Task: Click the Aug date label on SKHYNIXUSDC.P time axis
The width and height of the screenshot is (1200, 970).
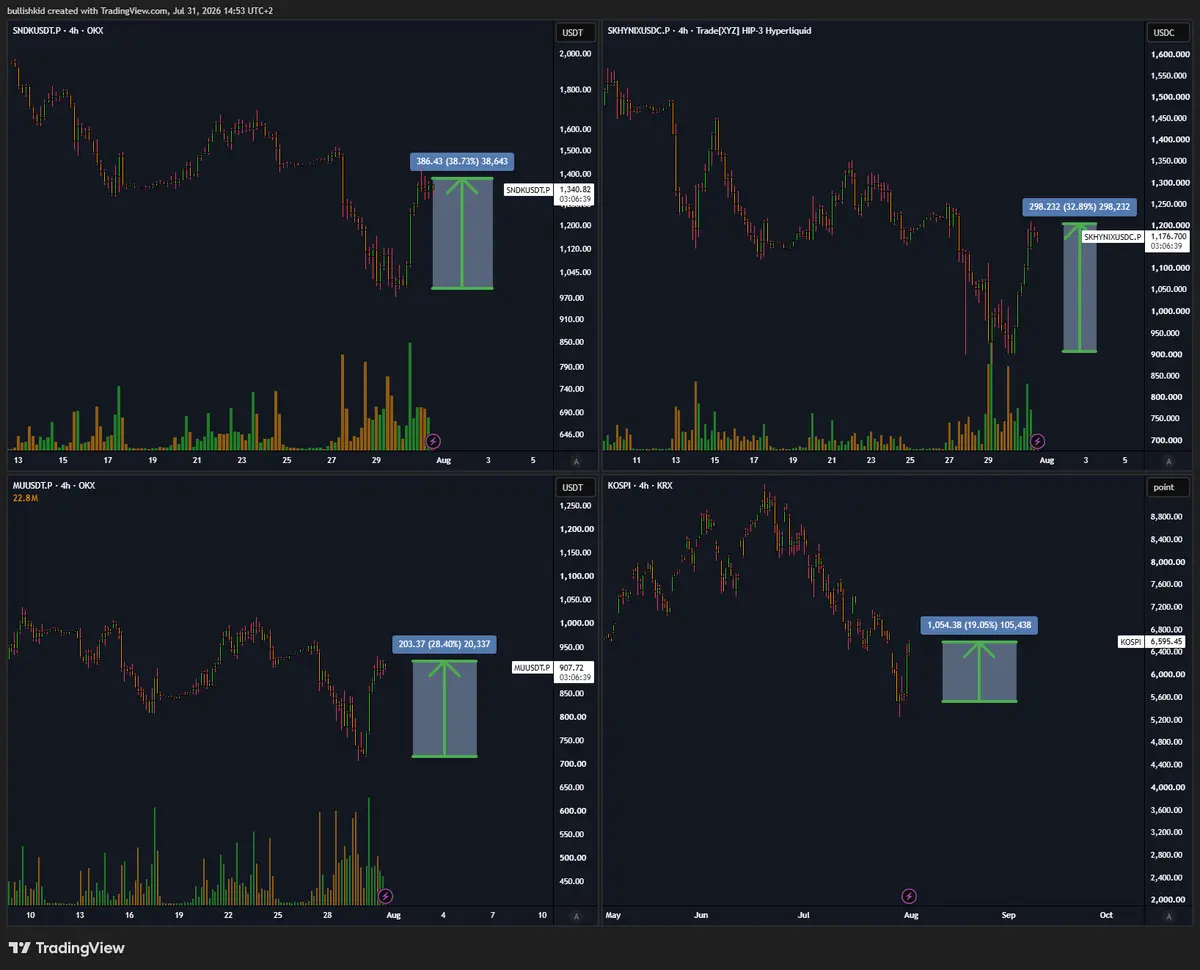Action: [1046, 461]
